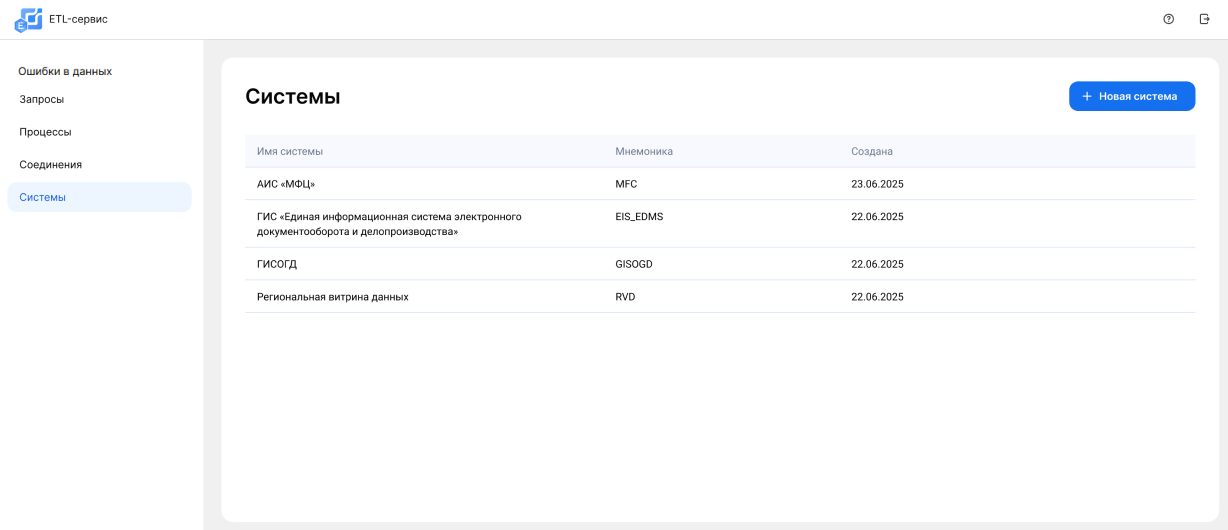Open the ГИС Единая информационная система row
1228x530 pixels.
389,223
